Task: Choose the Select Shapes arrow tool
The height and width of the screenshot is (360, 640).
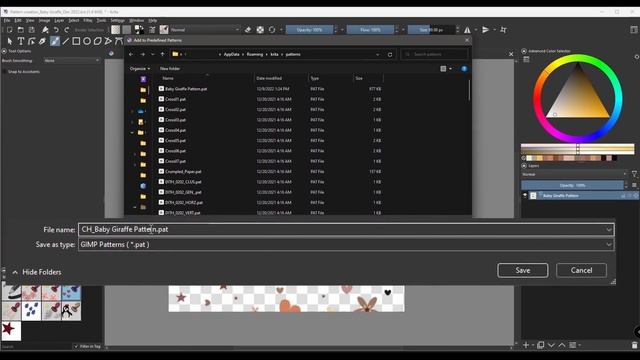Action: tap(10, 41)
